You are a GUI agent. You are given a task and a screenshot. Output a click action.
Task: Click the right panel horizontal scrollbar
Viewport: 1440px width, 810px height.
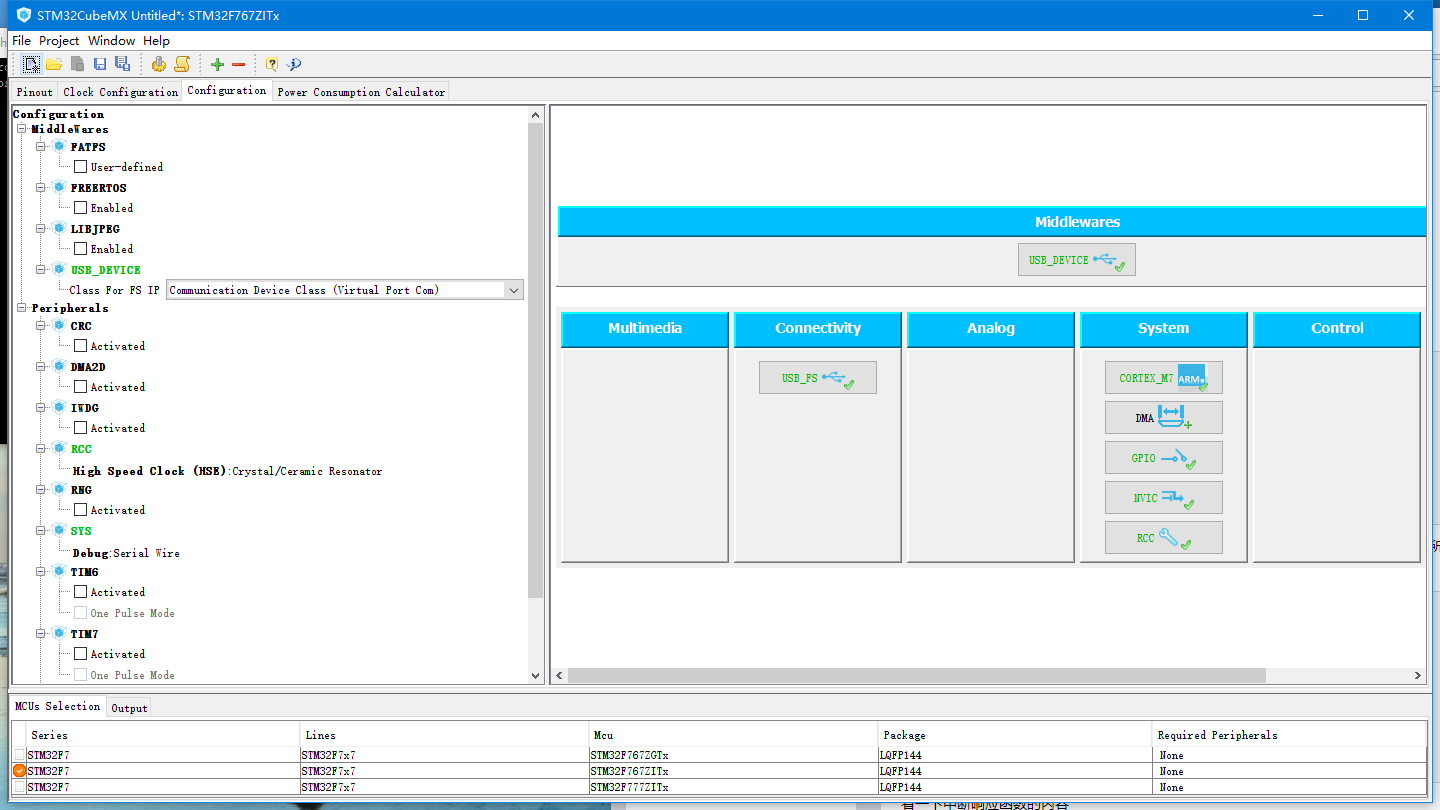point(917,676)
